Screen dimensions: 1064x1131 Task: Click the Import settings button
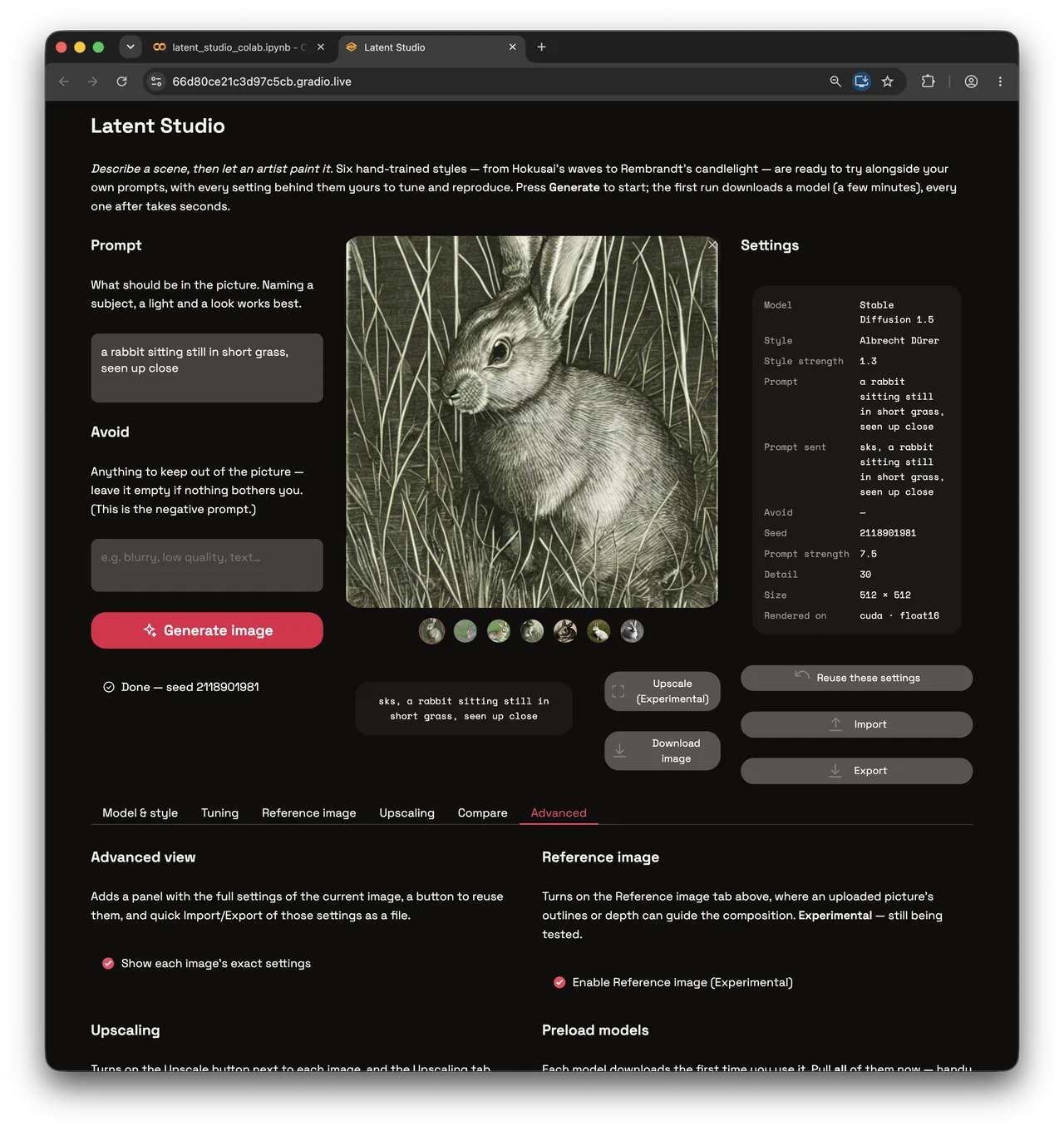pos(857,724)
